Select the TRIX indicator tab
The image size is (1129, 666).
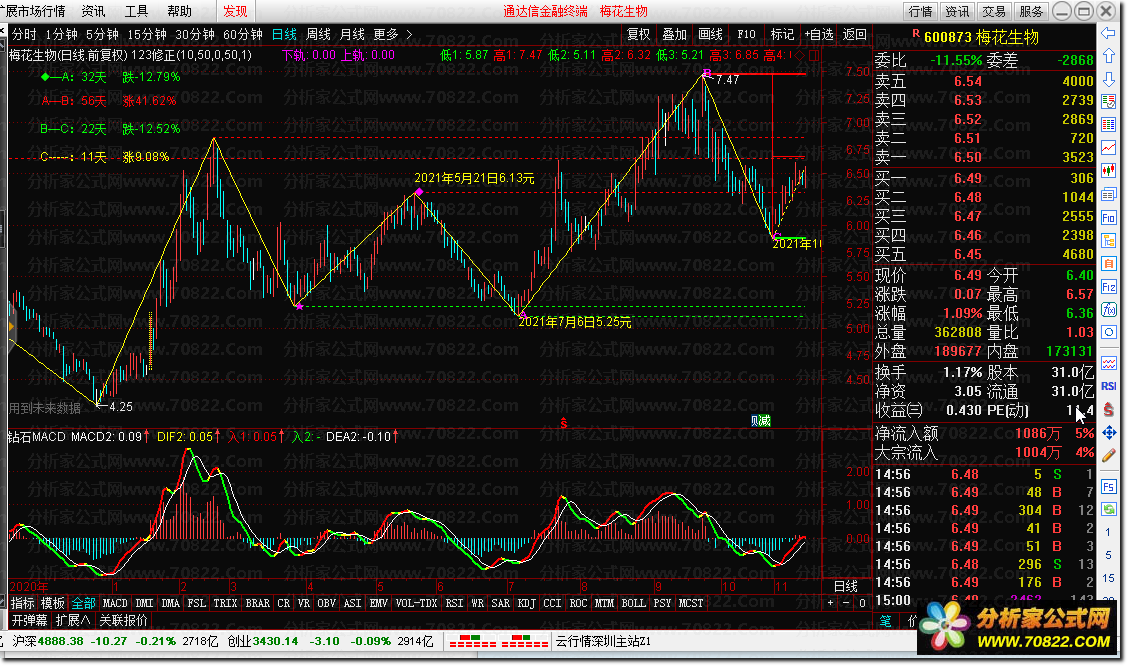click(225, 603)
